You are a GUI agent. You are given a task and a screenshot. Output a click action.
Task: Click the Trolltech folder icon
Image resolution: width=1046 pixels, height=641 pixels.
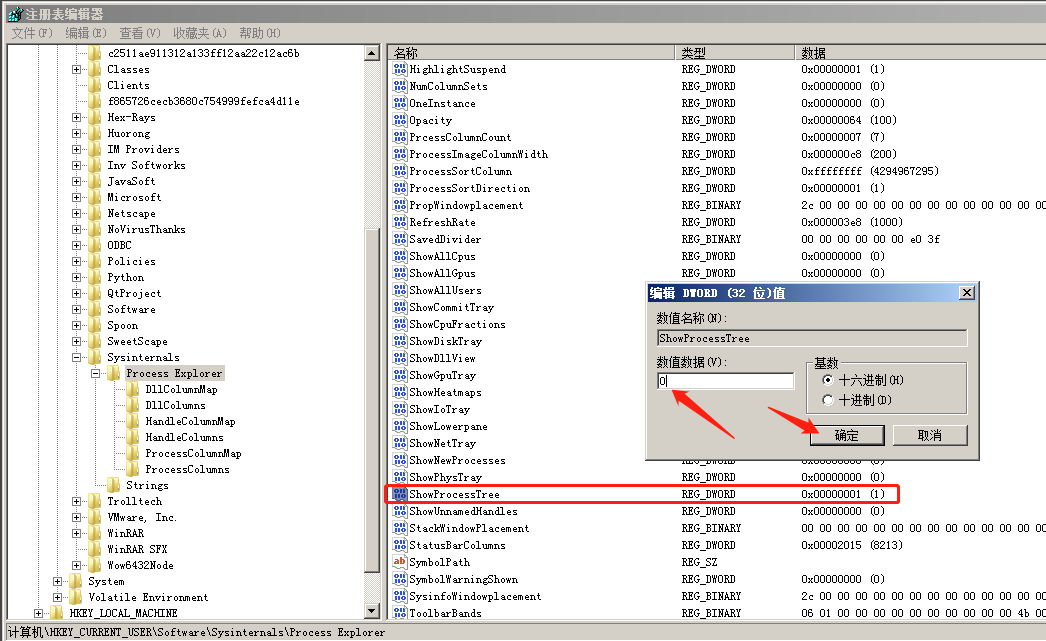click(95, 501)
